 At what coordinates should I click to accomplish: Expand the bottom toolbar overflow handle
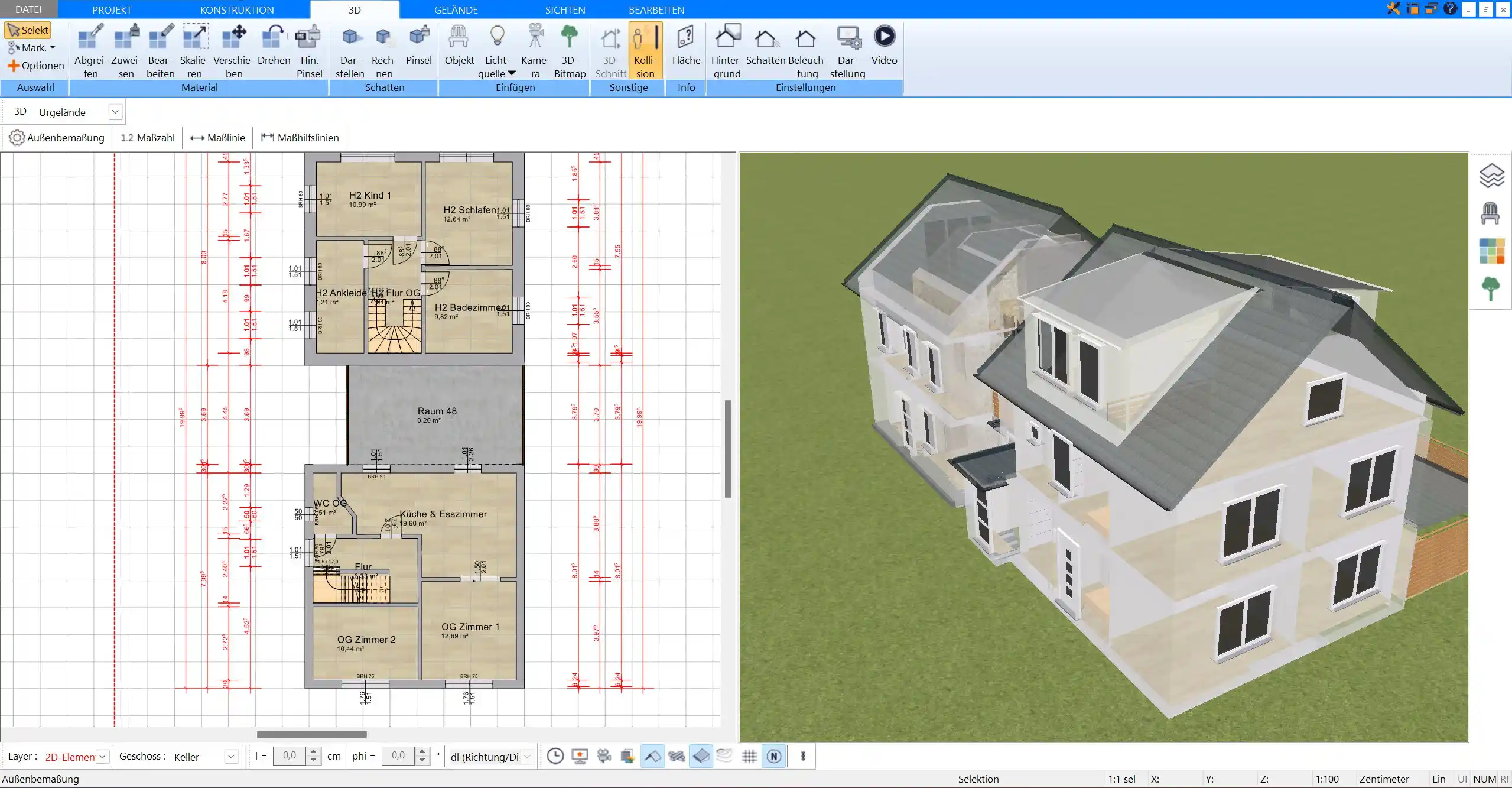tap(803, 756)
